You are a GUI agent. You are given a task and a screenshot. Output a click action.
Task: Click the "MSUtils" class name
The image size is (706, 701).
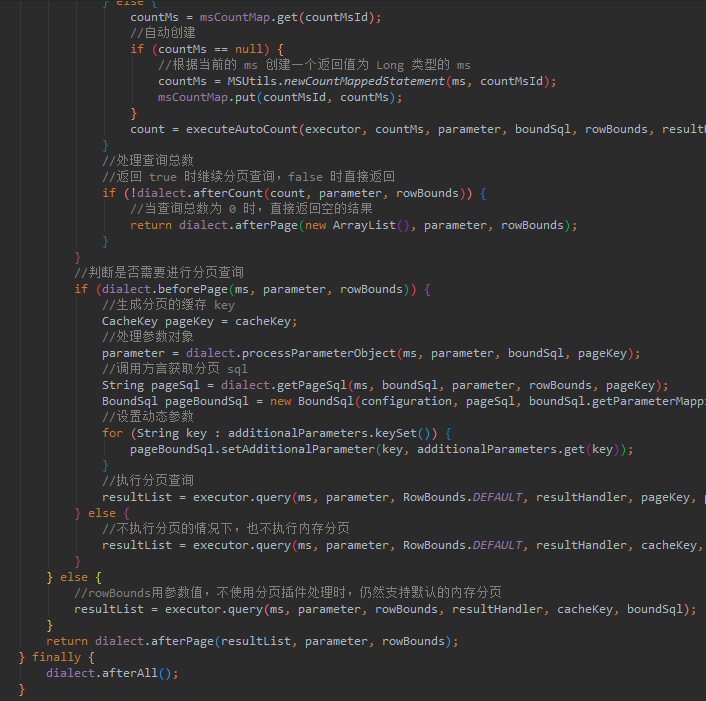pyautogui.click(x=252, y=81)
